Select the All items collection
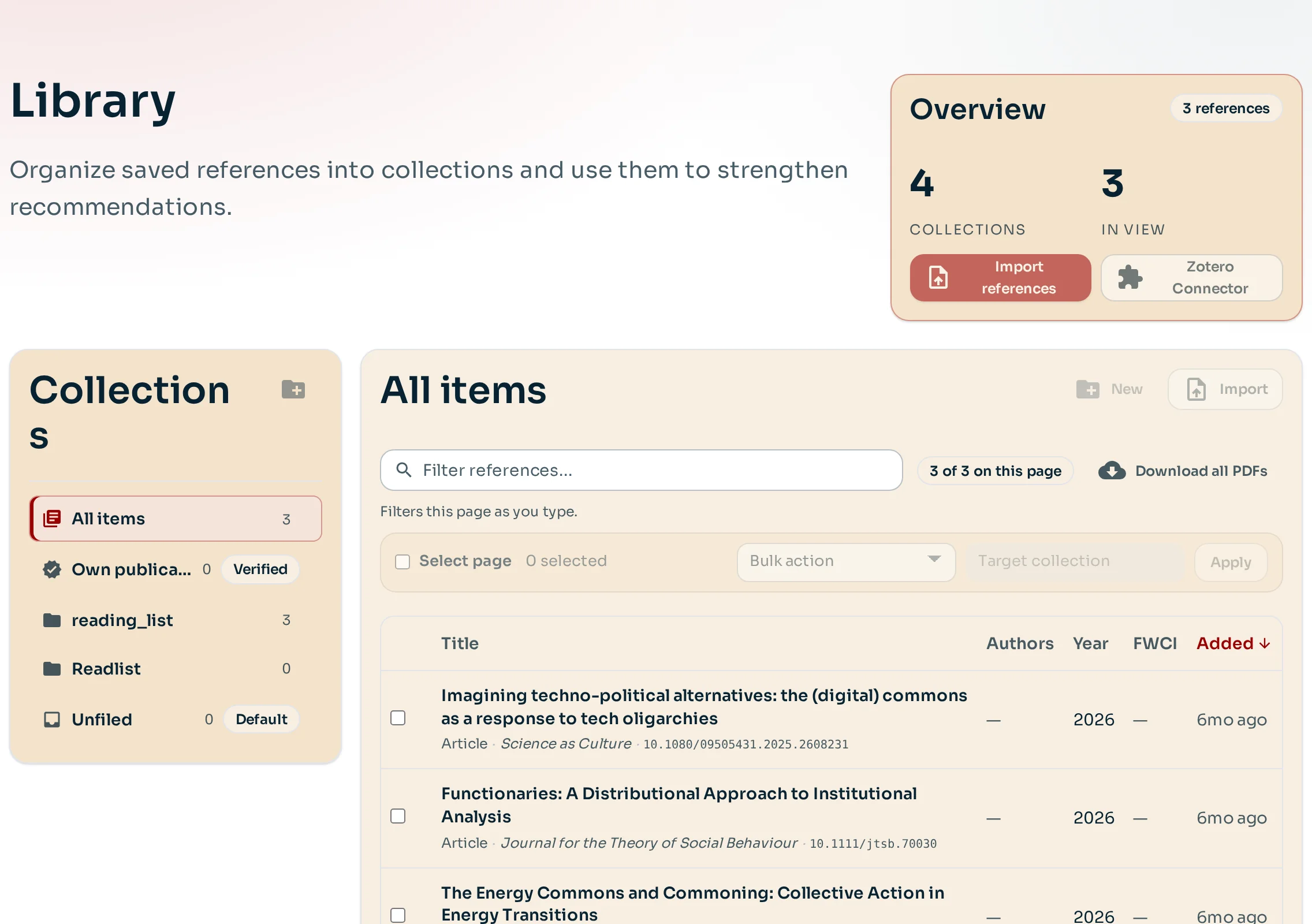 [176, 519]
